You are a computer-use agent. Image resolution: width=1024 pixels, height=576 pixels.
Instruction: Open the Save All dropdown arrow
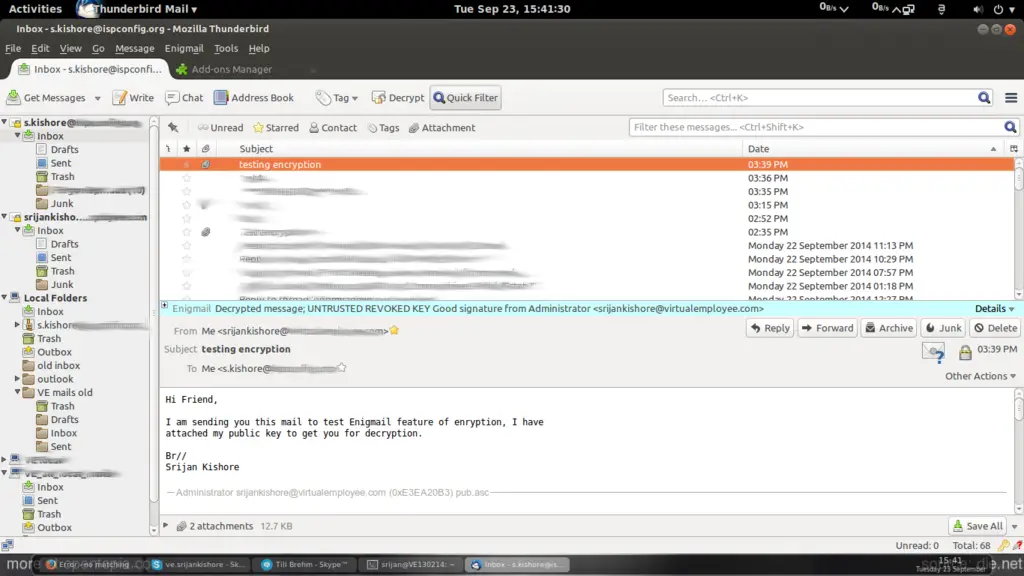(1014, 526)
